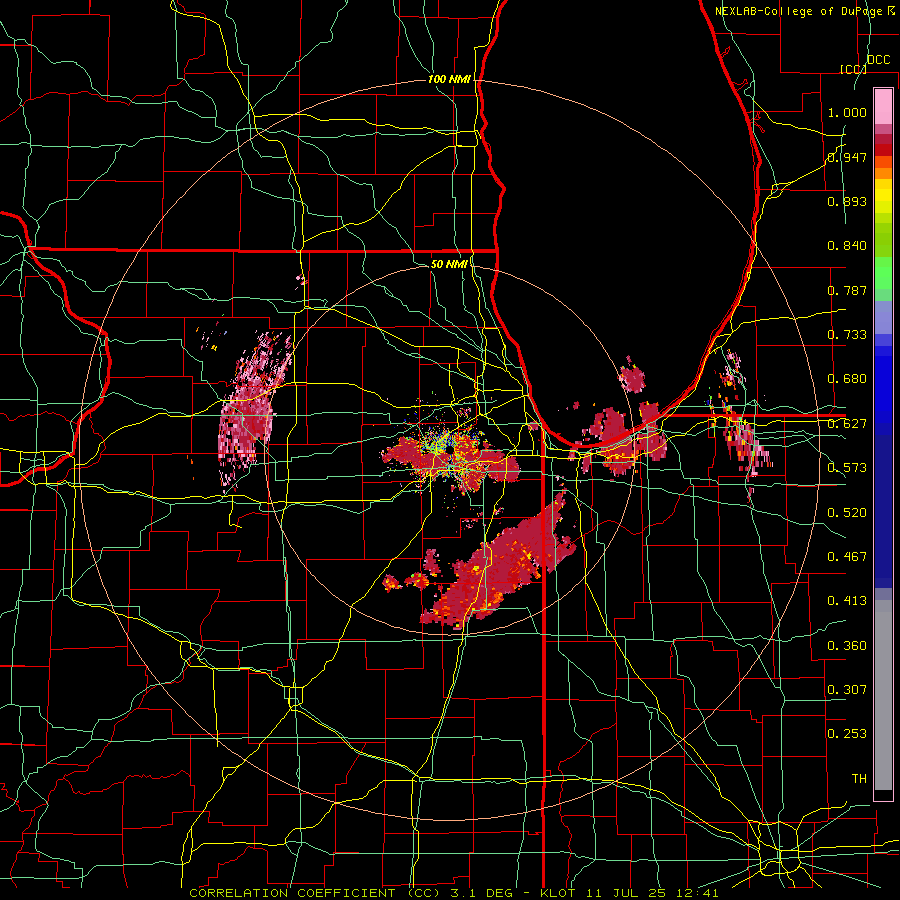Select the 0.733 scale value

tap(847, 335)
